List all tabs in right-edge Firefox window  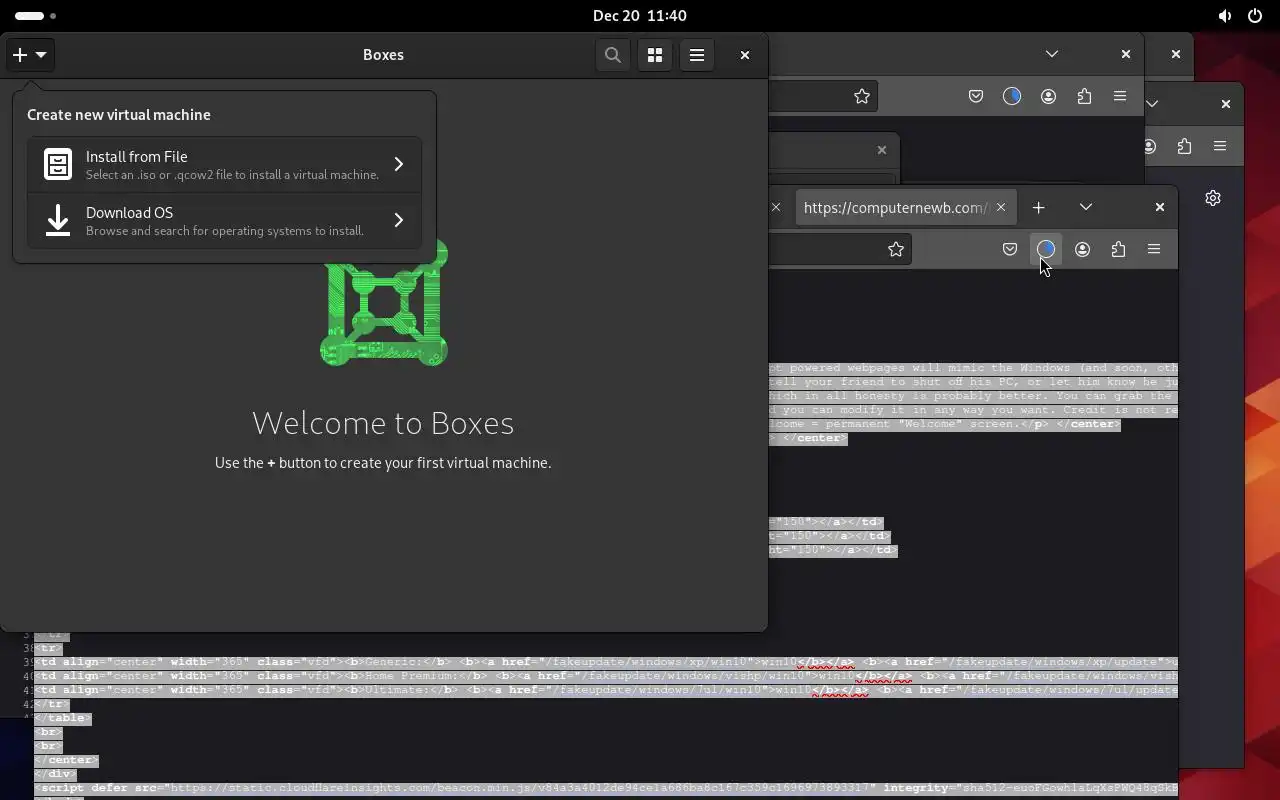(1152, 103)
